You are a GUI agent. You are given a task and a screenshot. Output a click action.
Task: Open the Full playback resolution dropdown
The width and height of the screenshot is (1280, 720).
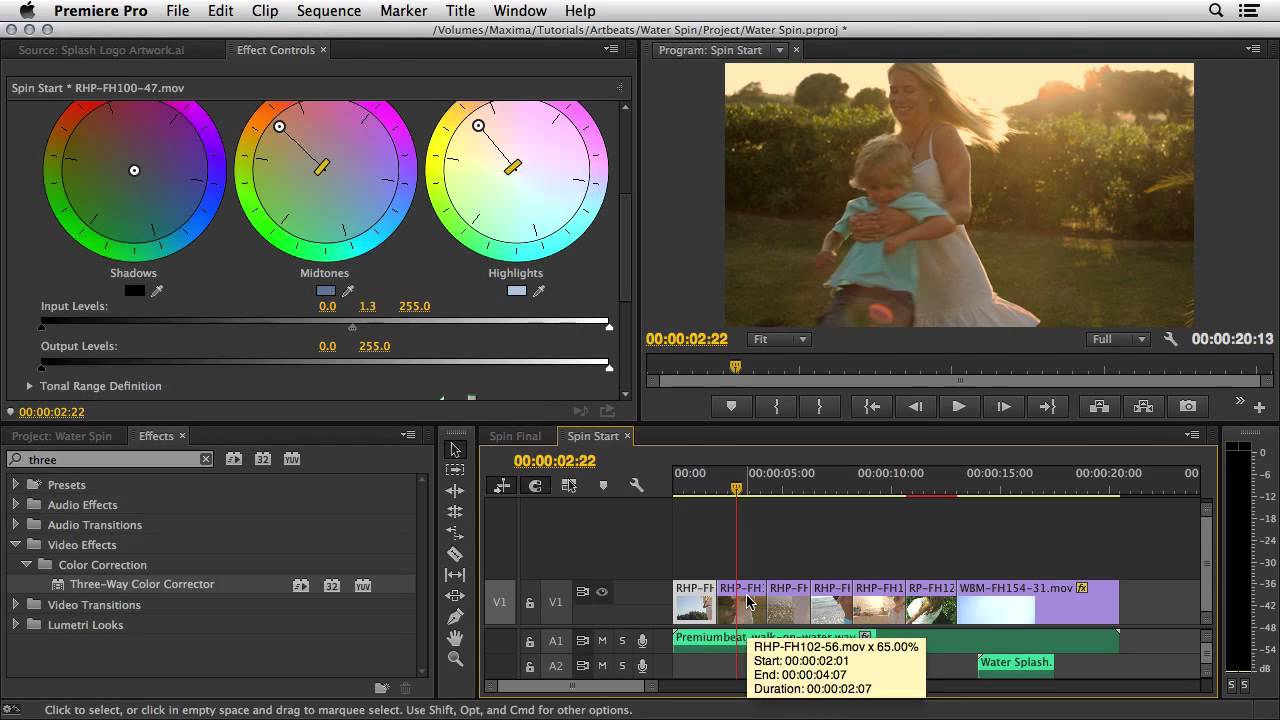1119,339
